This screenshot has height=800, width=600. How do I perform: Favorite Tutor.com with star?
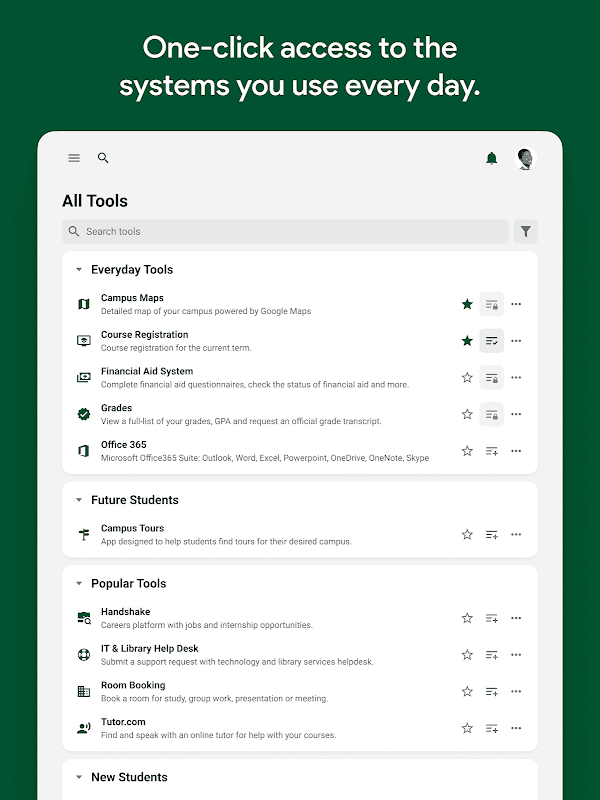click(467, 729)
